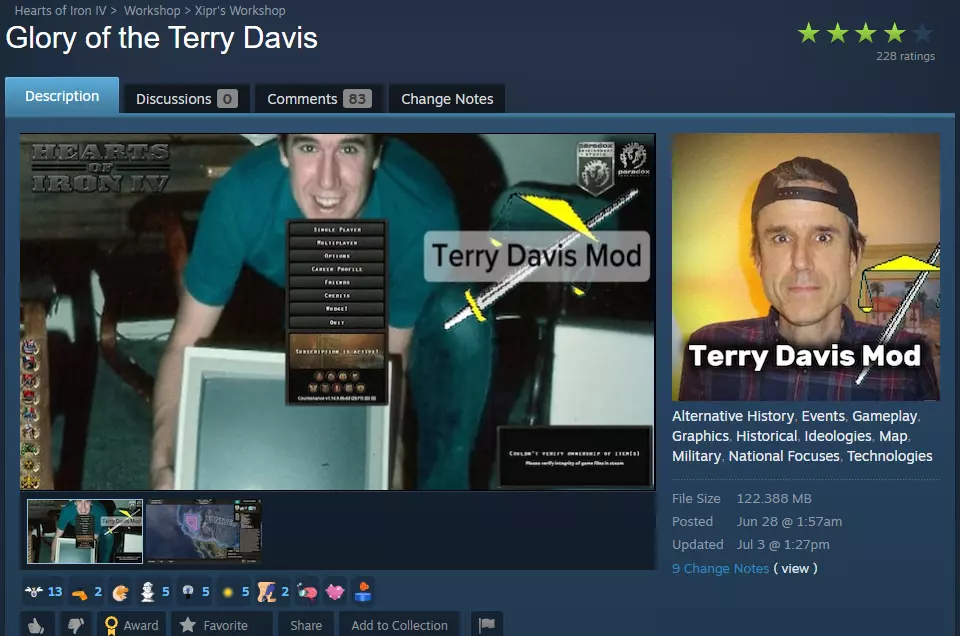Click the scroll and quill award reaction
The height and width of the screenshot is (636, 960).
[273, 591]
